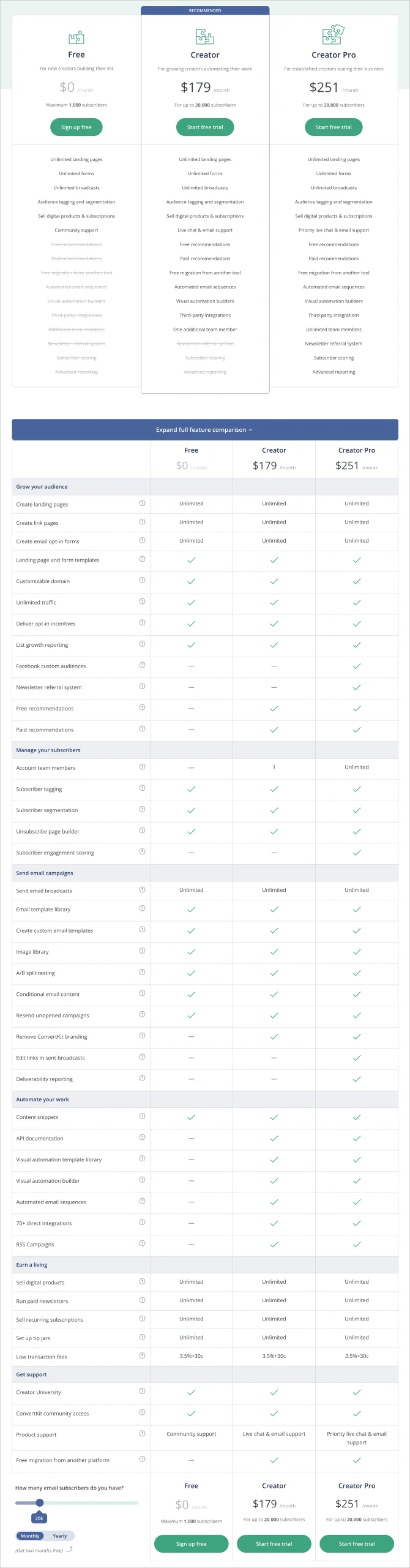Click the 20k subscriber count slider handle
410x1568 pixels.
(x=40, y=1502)
